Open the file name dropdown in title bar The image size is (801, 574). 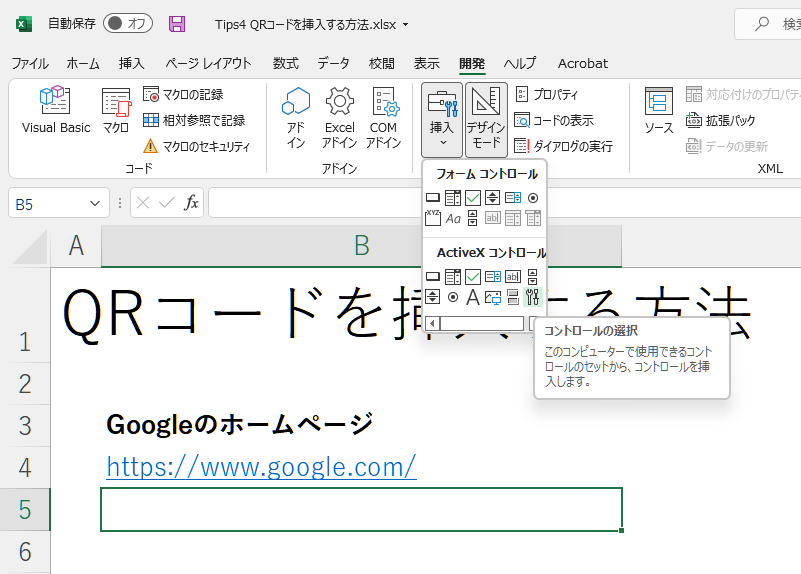point(405,24)
